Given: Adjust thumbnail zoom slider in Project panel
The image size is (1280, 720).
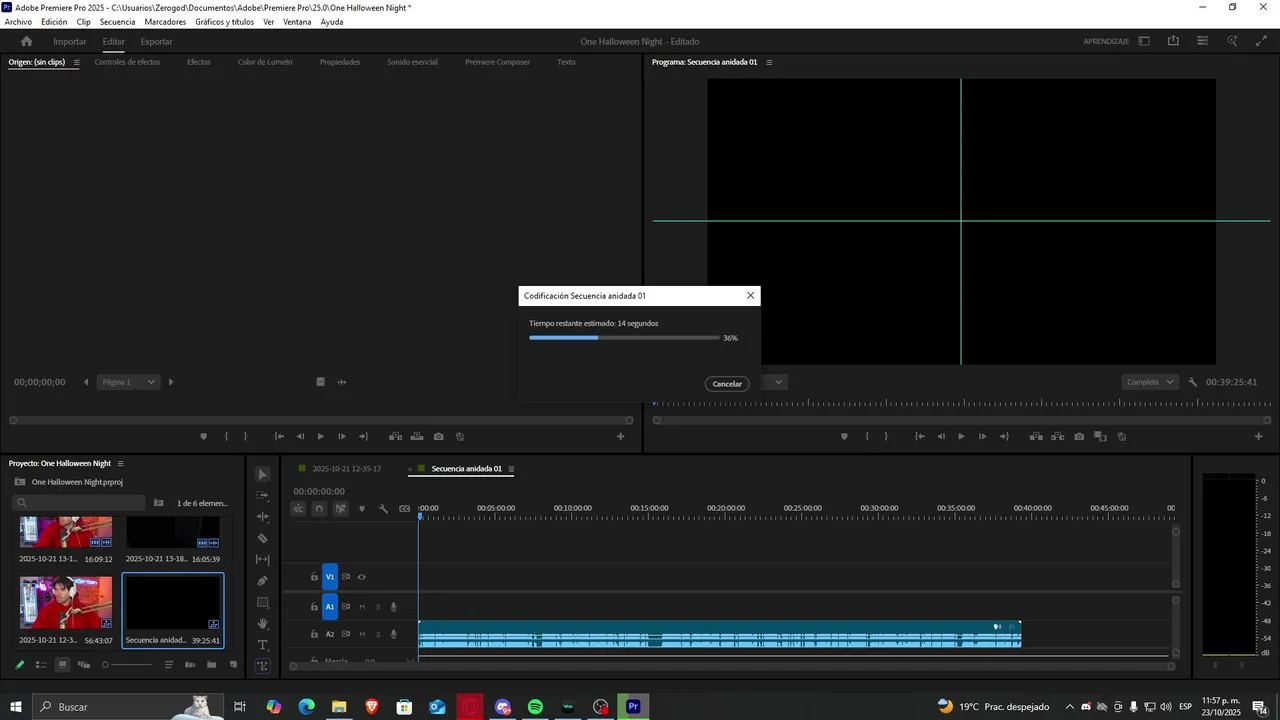Looking at the screenshot, I should click(127, 665).
